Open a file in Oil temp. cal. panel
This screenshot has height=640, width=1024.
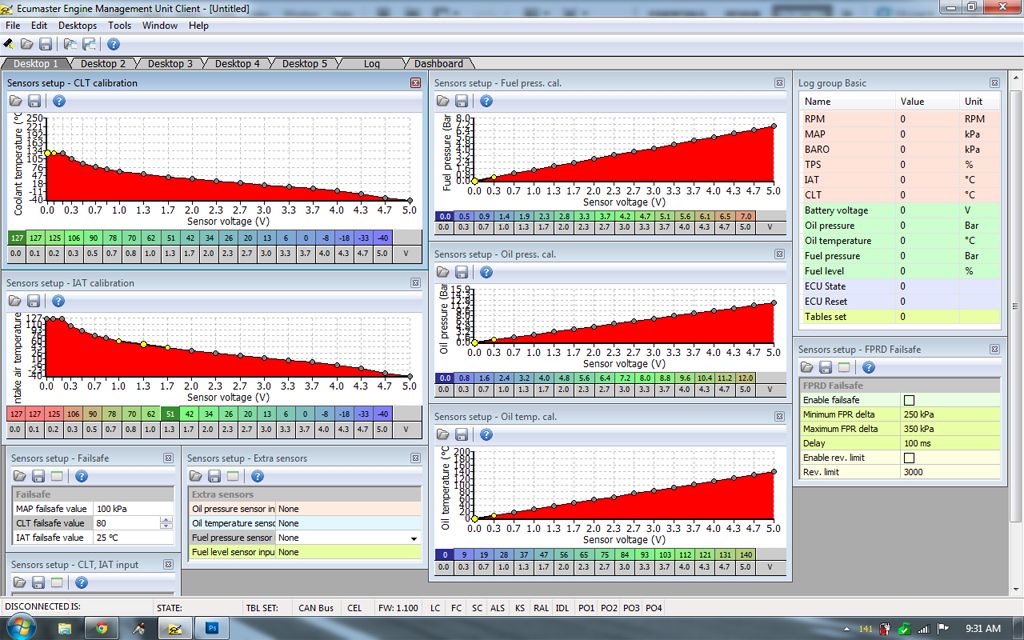pyautogui.click(x=443, y=434)
